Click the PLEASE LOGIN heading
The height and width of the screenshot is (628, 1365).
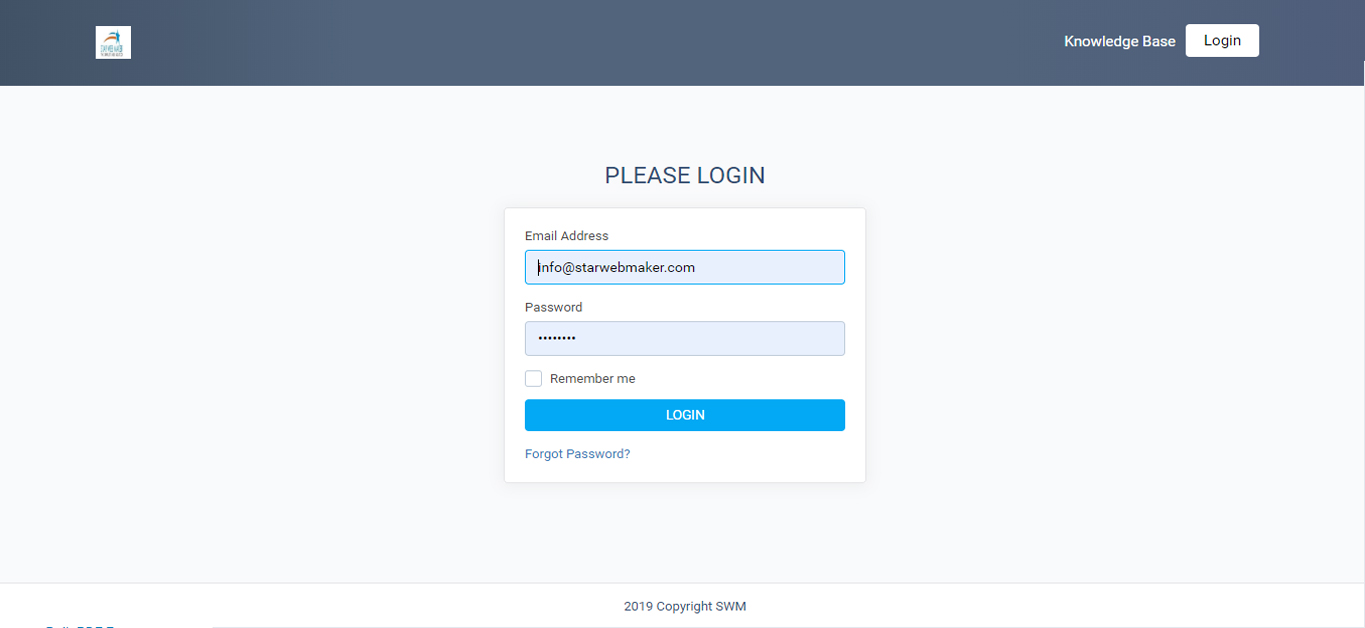(x=685, y=175)
